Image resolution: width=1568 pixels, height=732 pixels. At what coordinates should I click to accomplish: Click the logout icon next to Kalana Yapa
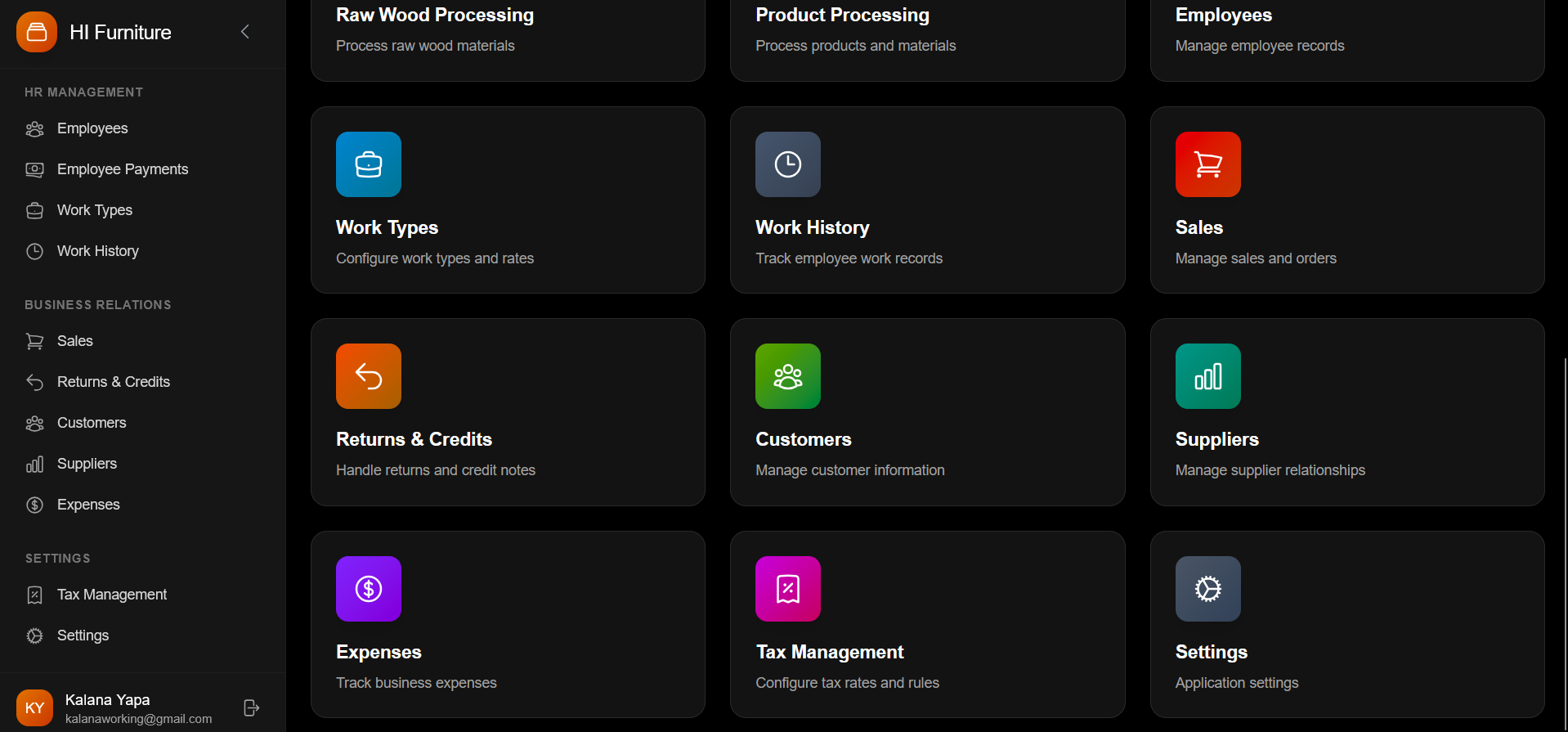(251, 707)
